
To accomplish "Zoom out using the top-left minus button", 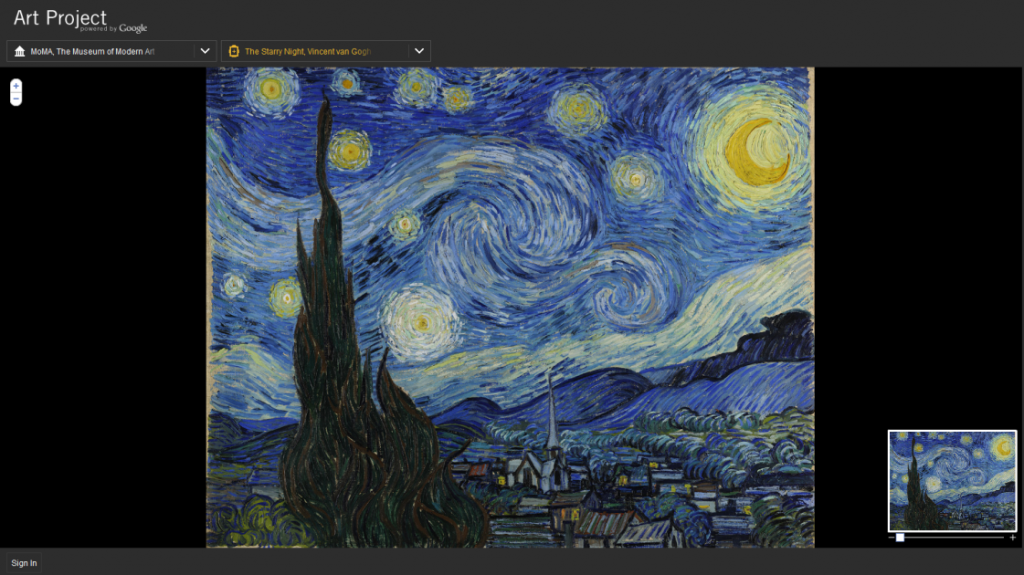I will click(16, 99).
